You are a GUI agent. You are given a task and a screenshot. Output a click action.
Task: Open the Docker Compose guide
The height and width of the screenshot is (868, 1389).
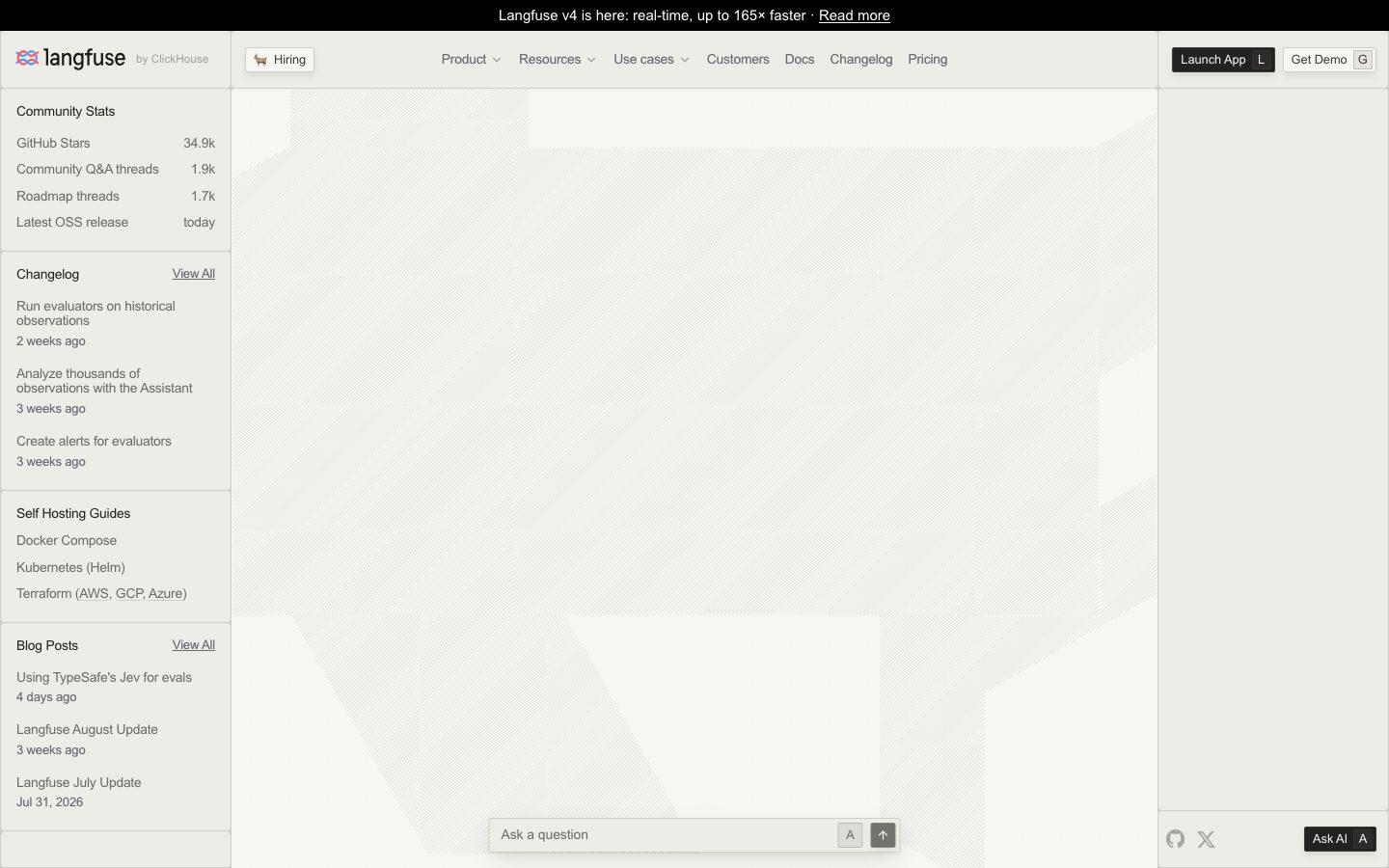pos(67,541)
